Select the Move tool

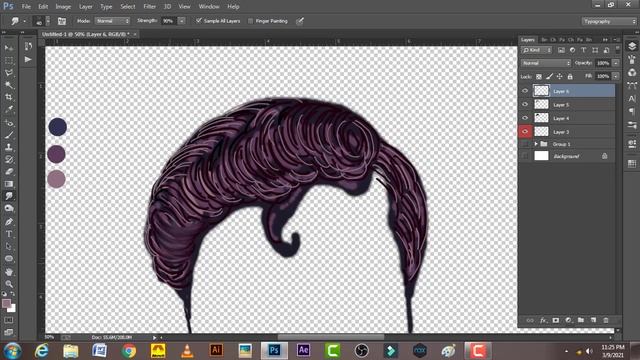click(x=9, y=48)
